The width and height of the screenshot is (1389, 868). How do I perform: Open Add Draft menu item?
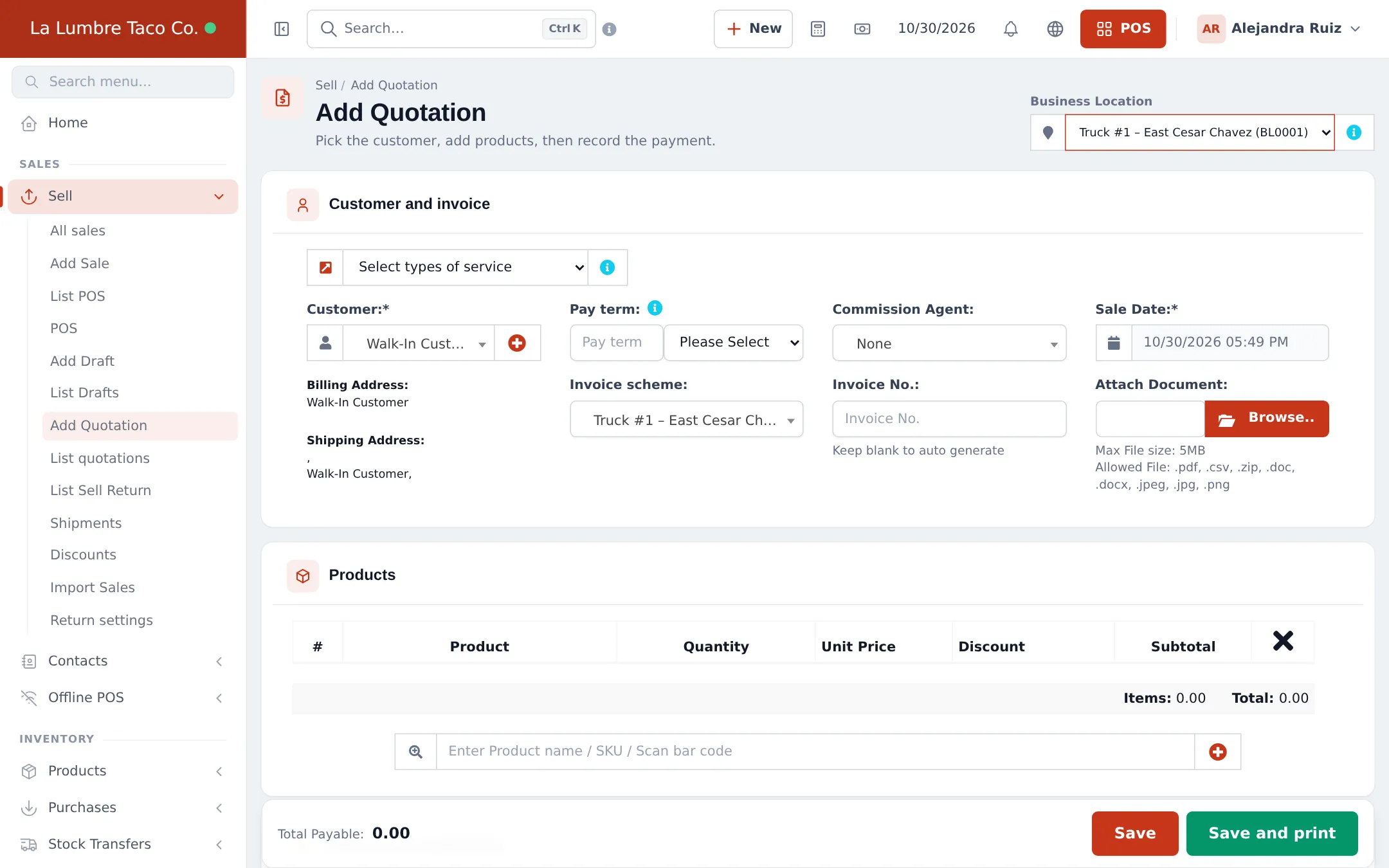click(82, 361)
